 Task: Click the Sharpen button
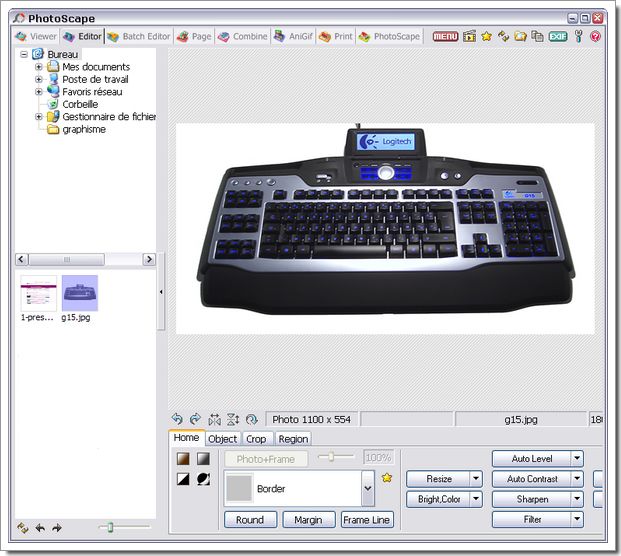(532, 499)
